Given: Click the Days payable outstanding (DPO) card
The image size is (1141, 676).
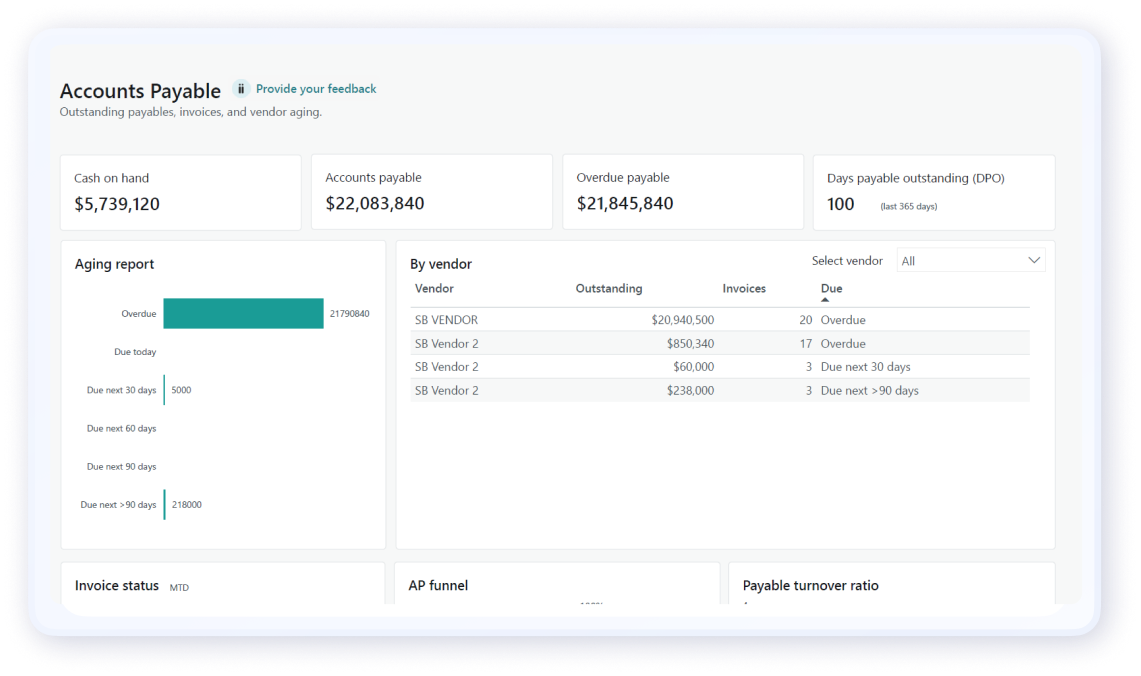Looking at the screenshot, I should point(933,191).
